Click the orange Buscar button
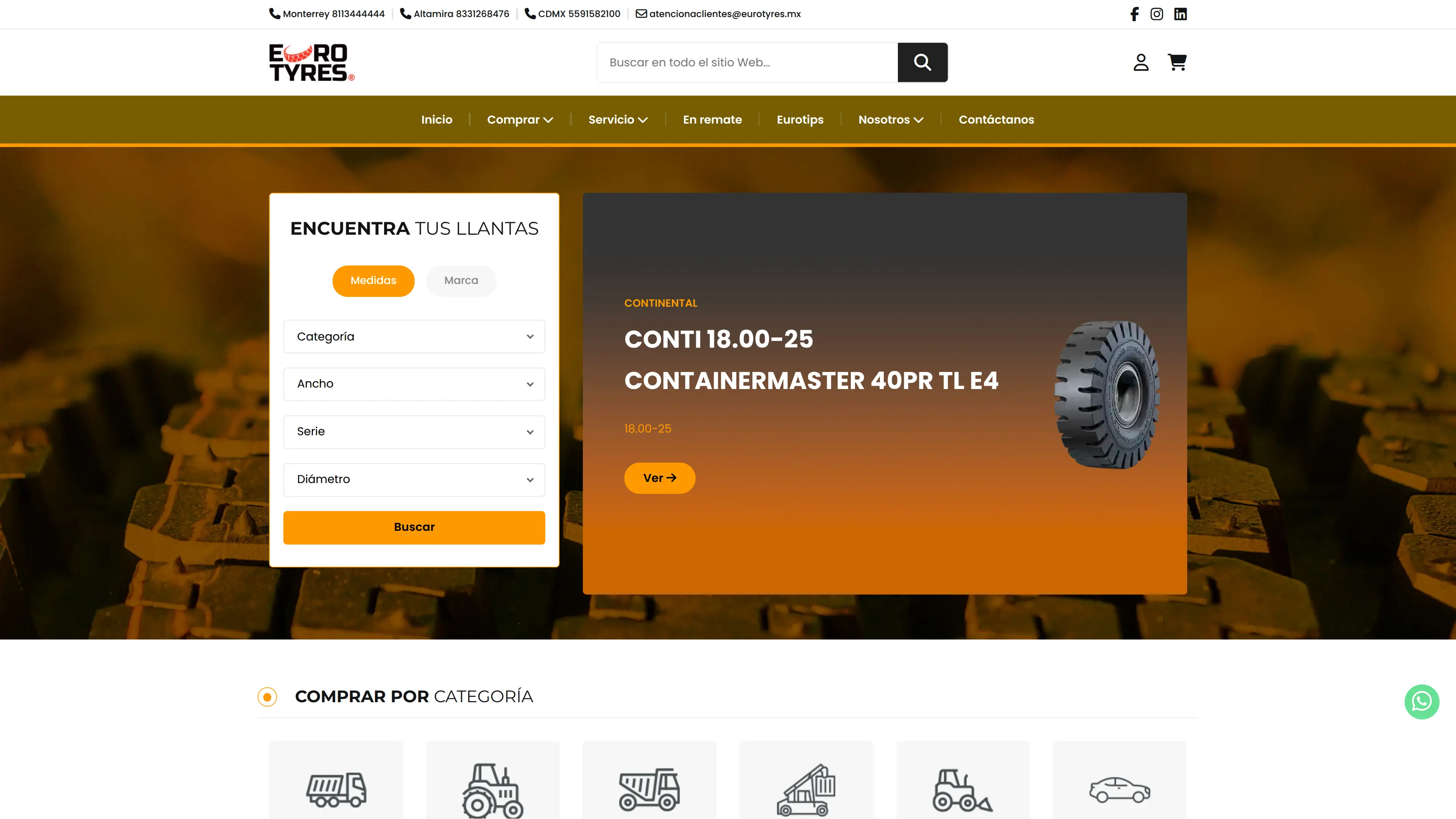The height and width of the screenshot is (819, 1456). pos(414,528)
